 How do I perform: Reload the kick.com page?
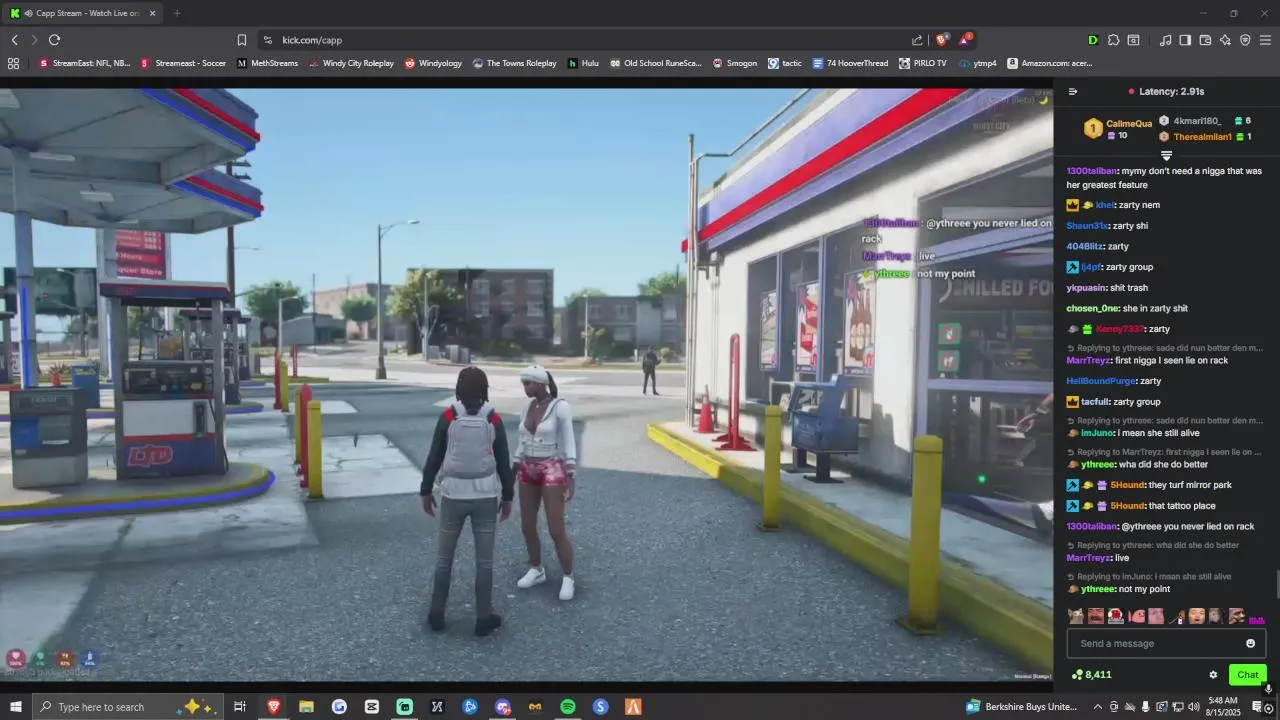(x=54, y=40)
